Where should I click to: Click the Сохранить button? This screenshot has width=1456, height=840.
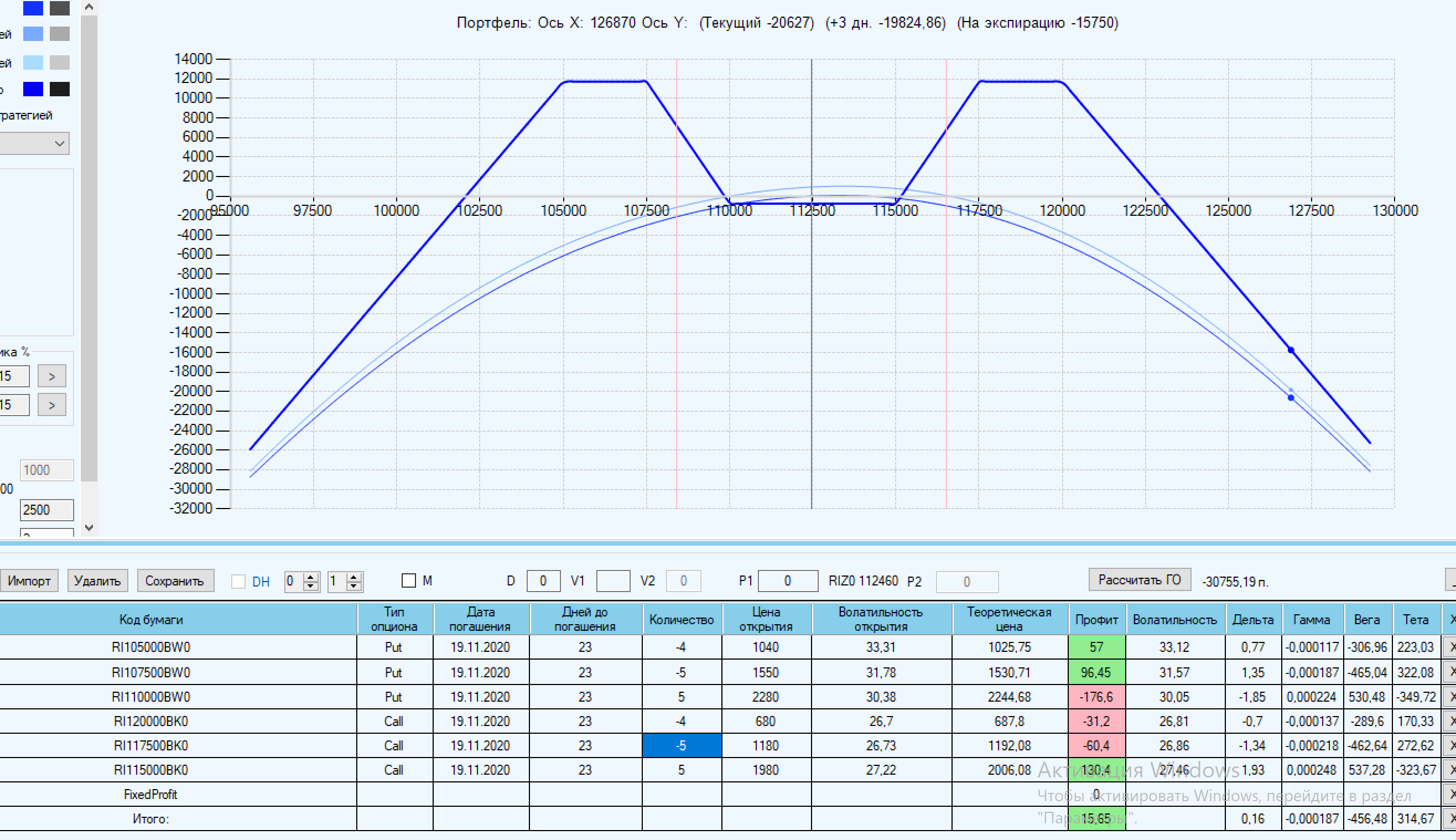[x=175, y=581]
